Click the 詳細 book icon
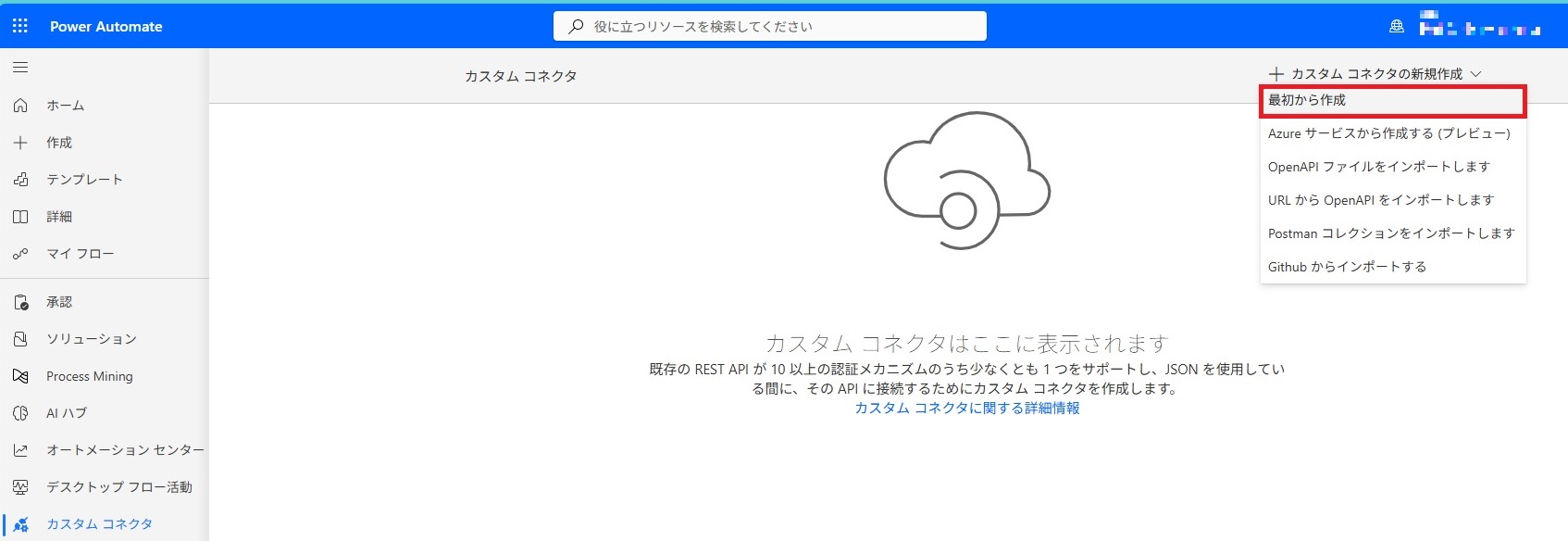This screenshot has height=541, width=1568. point(20,217)
